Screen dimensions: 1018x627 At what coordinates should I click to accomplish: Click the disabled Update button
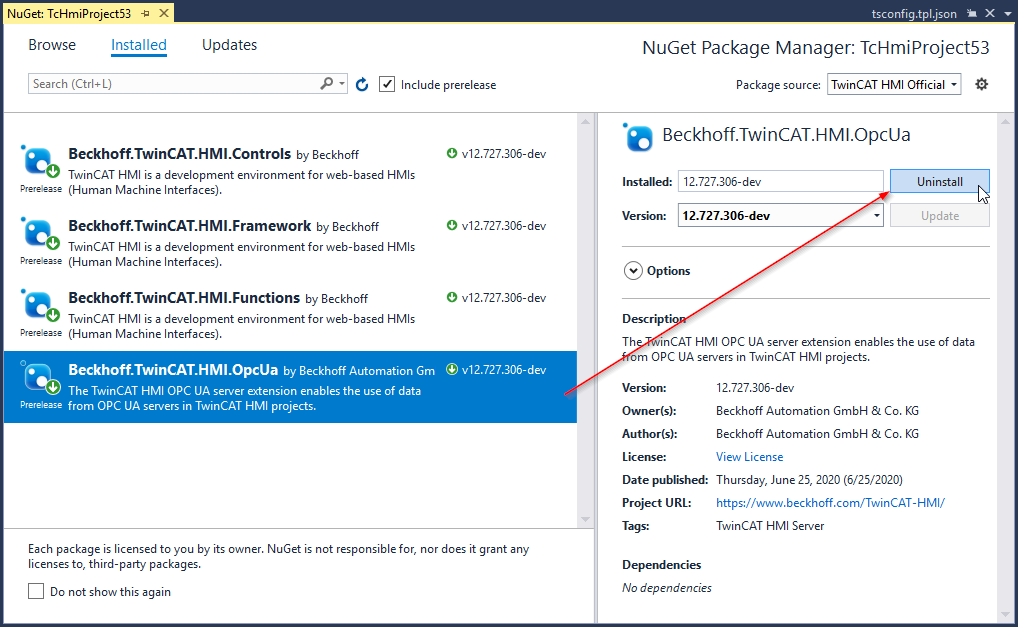point(939,215)
